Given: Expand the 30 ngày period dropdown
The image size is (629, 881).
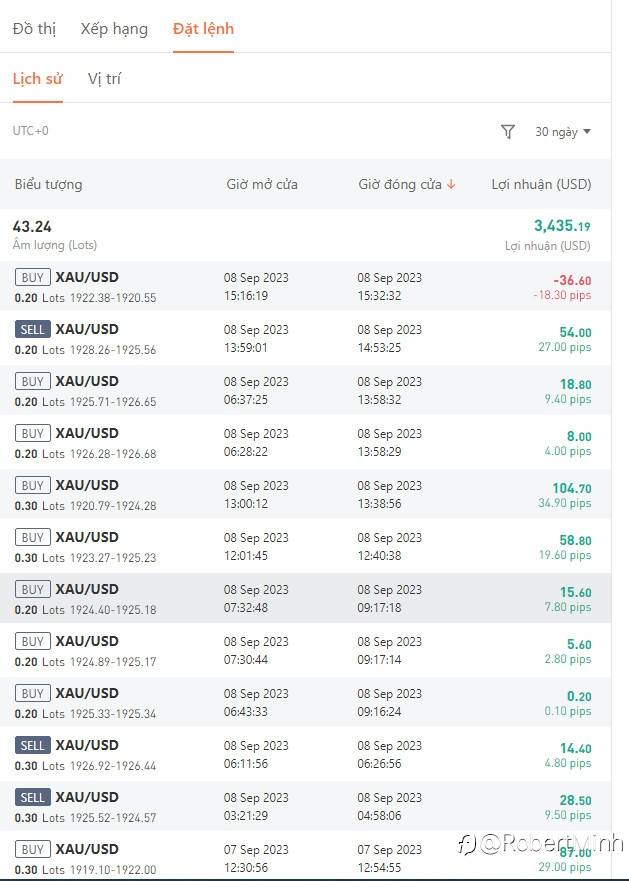Looking at the screenshot, I should click(563, 132).
